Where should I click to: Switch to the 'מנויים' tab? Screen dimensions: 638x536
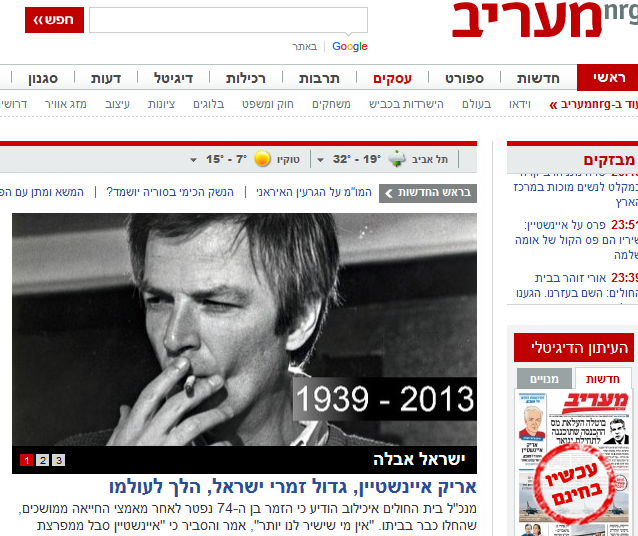tap(544, 379)
